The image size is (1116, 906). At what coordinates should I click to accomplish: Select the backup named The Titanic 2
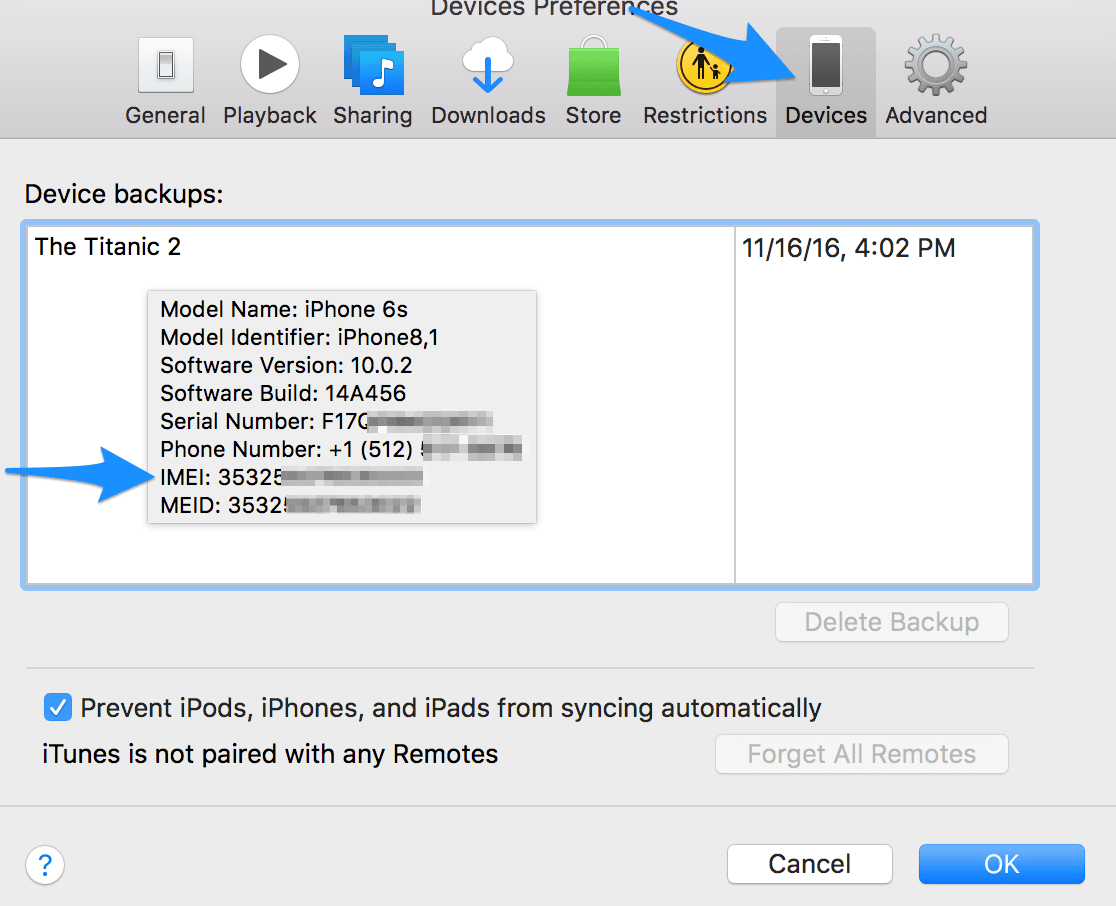107,246
